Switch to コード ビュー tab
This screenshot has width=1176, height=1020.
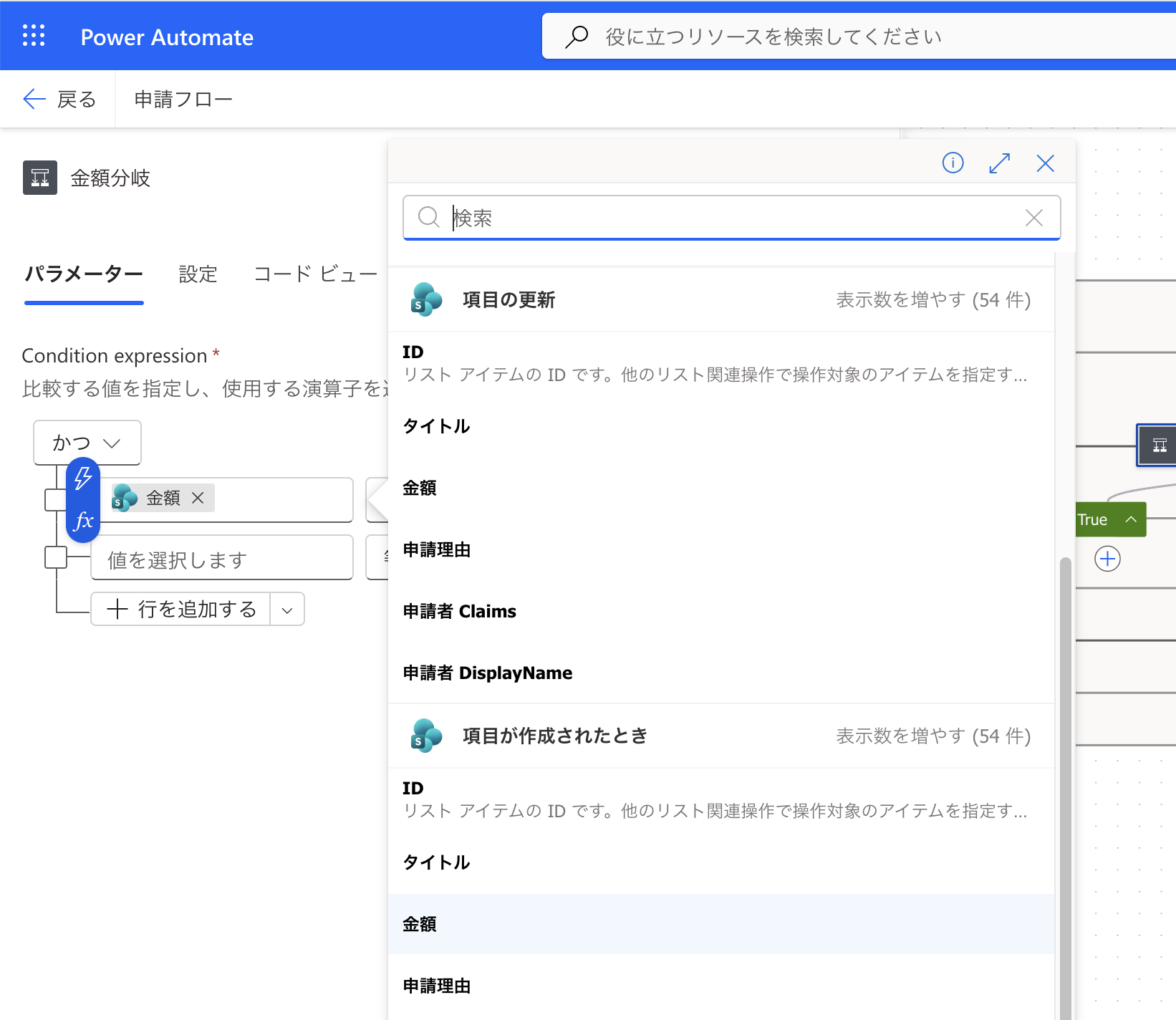[x=315, y=274]
